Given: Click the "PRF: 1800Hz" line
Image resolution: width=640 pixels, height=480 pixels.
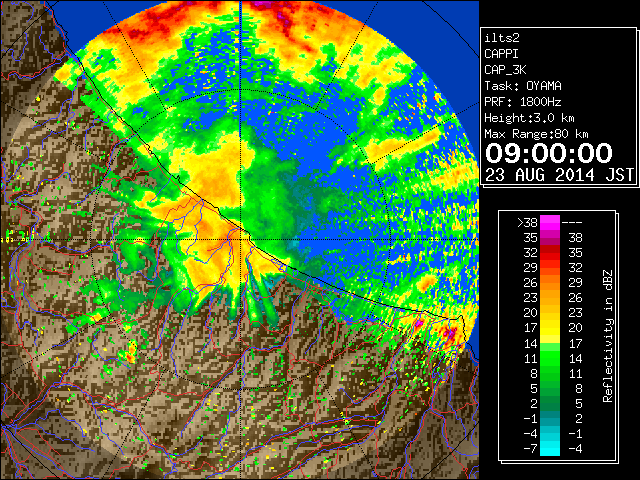Looking at the screenshot, I should tap(523, 102).
